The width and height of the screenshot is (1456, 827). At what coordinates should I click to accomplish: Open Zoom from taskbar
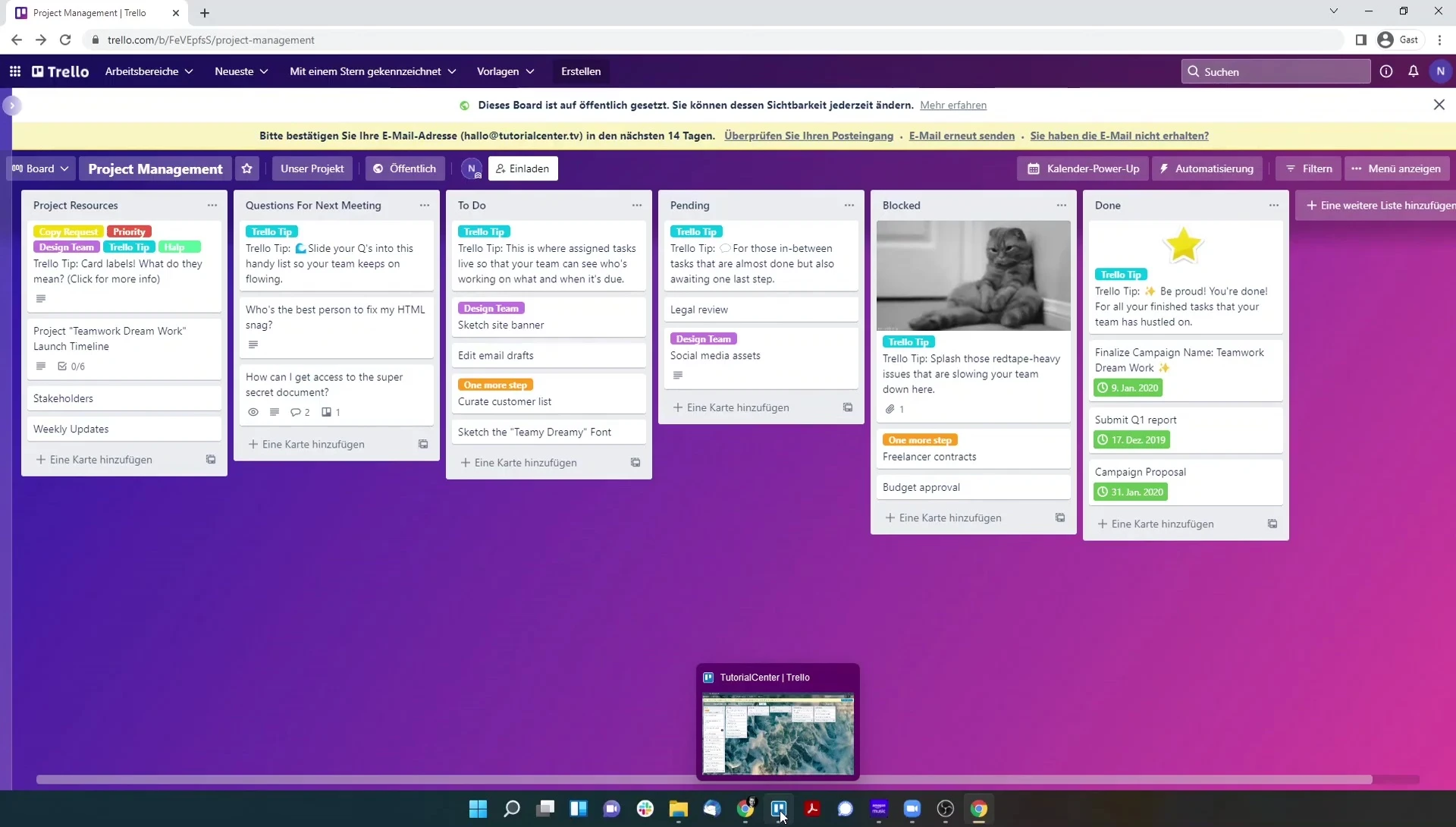click(912, 809)
